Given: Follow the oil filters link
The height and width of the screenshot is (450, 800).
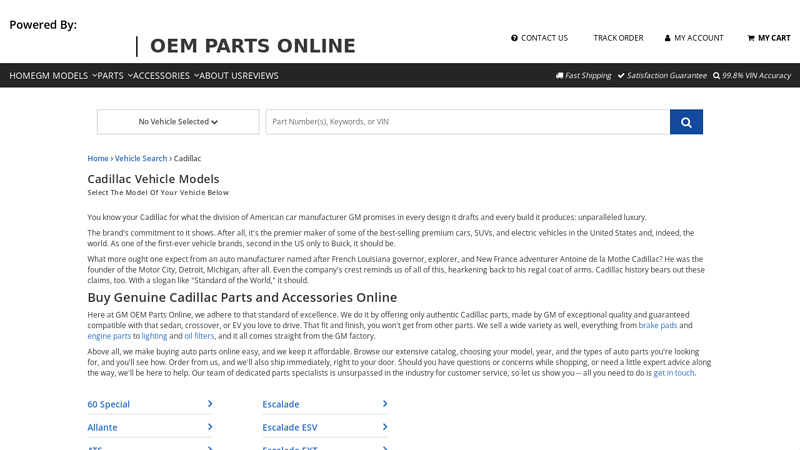Looking at the screenshot, I should click(199, 336).
